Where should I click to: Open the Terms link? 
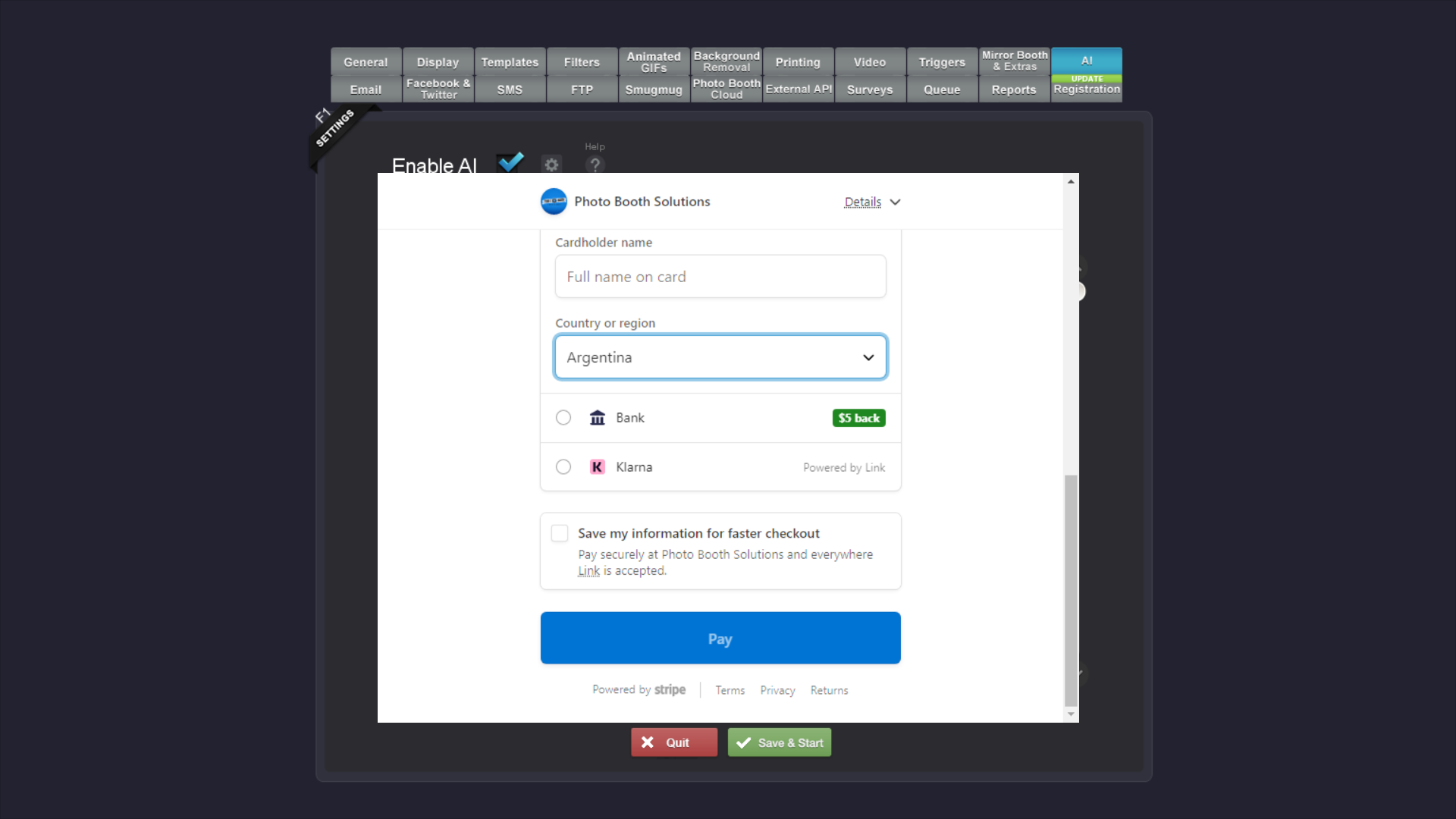[x=730, y=690]
